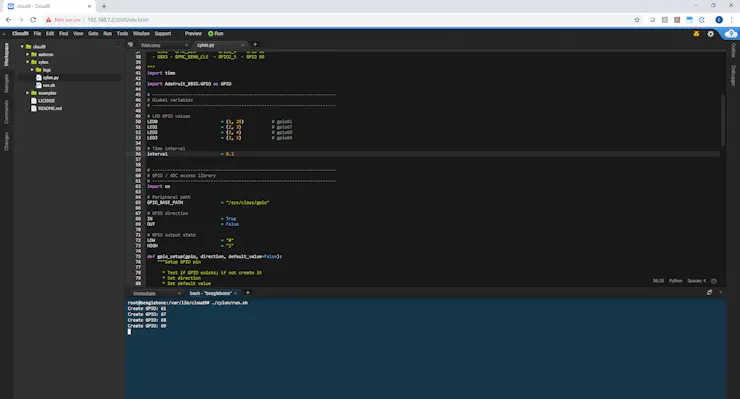Switch to the Immediate console tab
The image size is (740, 399).
(144, 293)
